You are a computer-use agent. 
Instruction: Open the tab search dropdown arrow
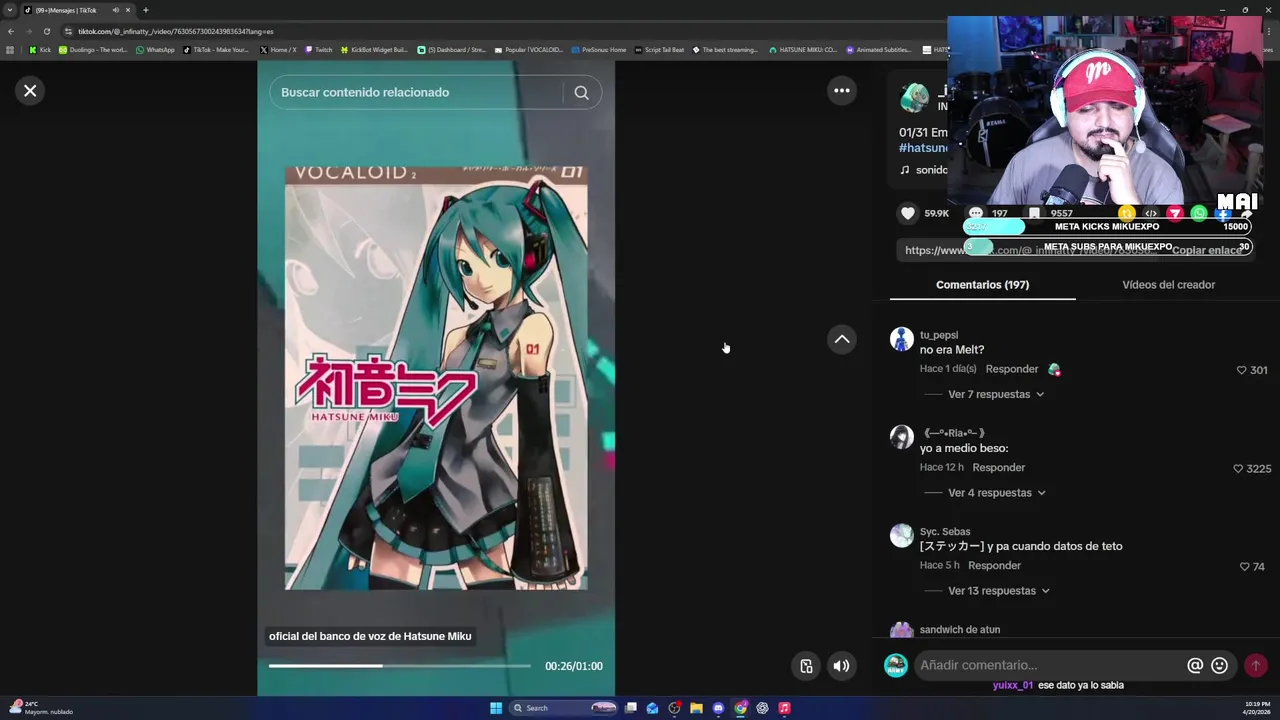10,10
